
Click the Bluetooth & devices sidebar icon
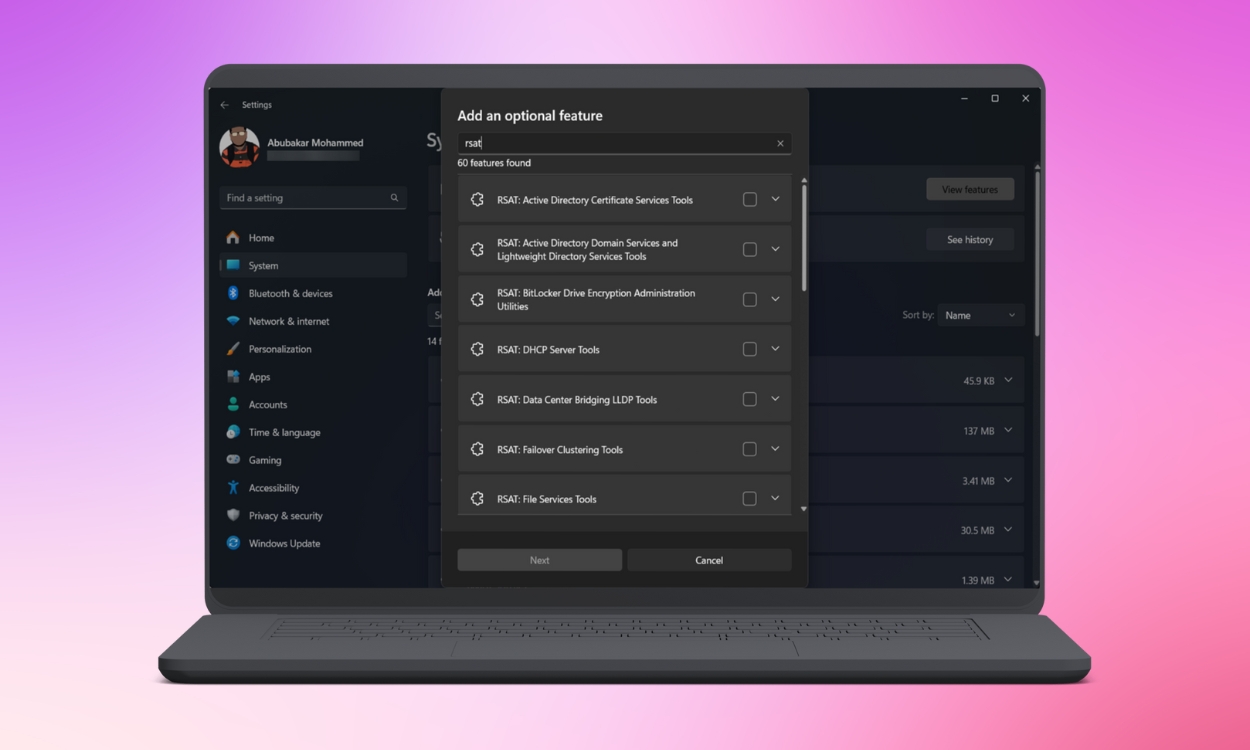click(x=233, y=293)
